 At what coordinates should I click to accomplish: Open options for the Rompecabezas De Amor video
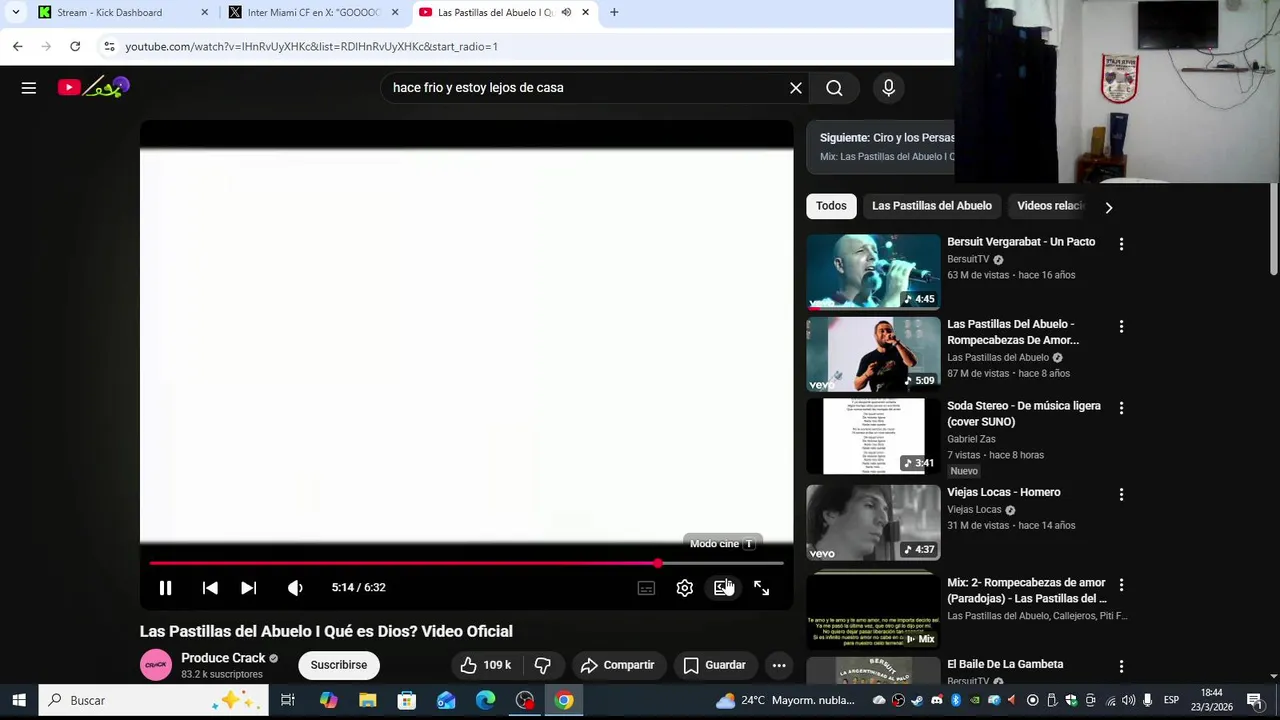click(x=1121, y=326)
